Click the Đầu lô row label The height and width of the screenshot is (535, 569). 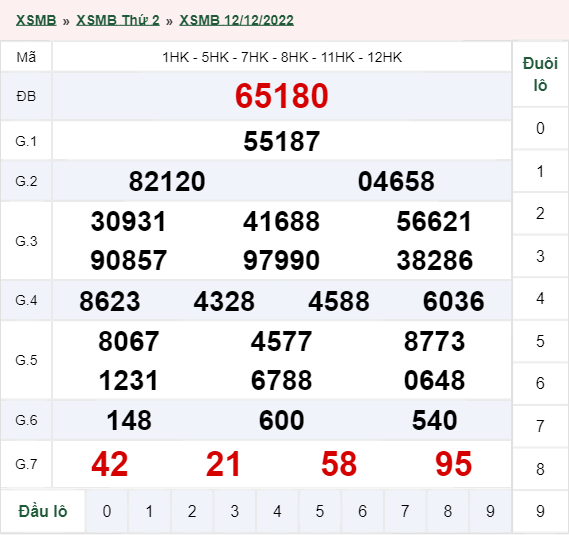point(43,511)
